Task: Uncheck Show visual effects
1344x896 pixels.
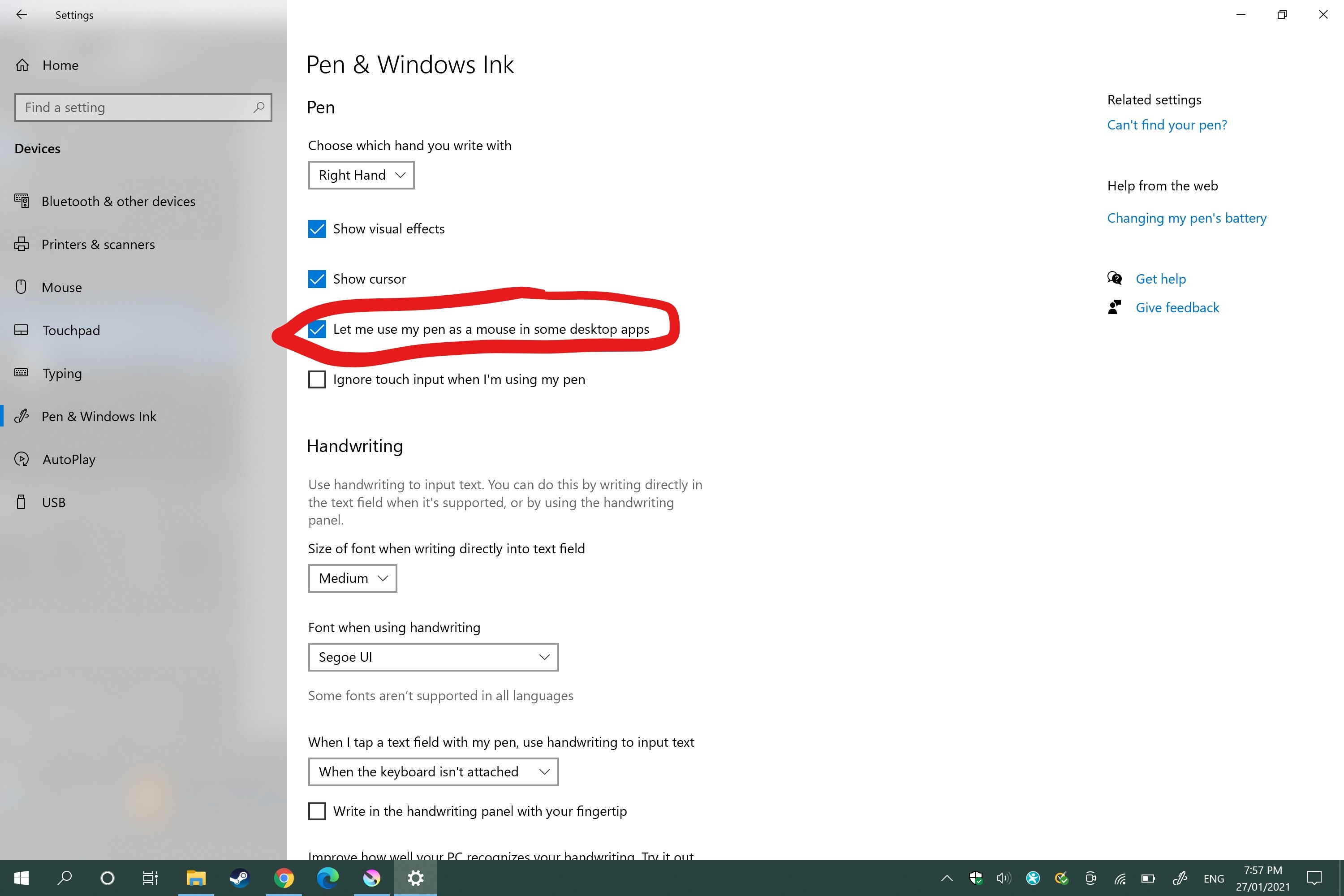Action: pos(317,228)
